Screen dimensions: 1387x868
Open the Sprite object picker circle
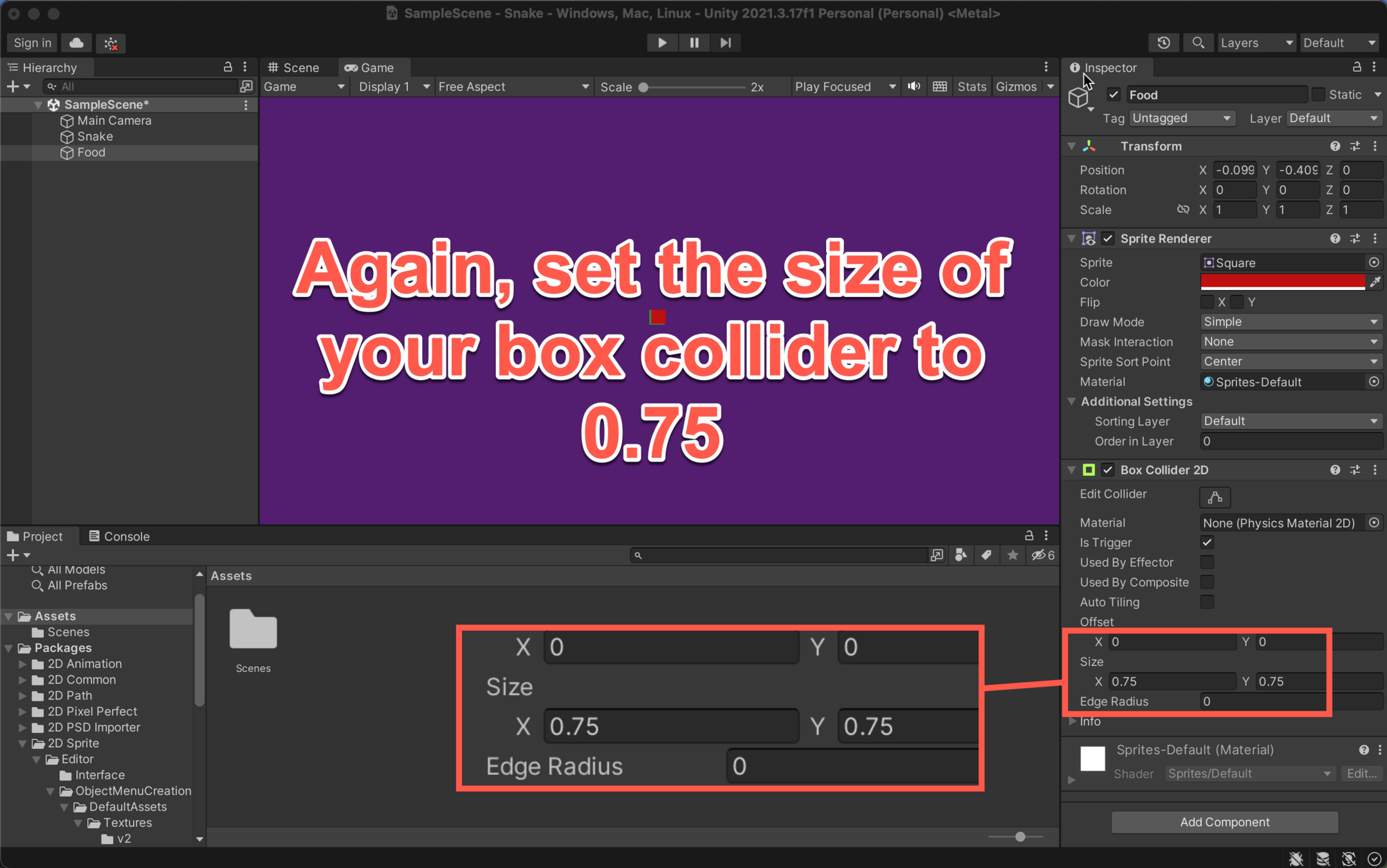(x=1373, y=262)
